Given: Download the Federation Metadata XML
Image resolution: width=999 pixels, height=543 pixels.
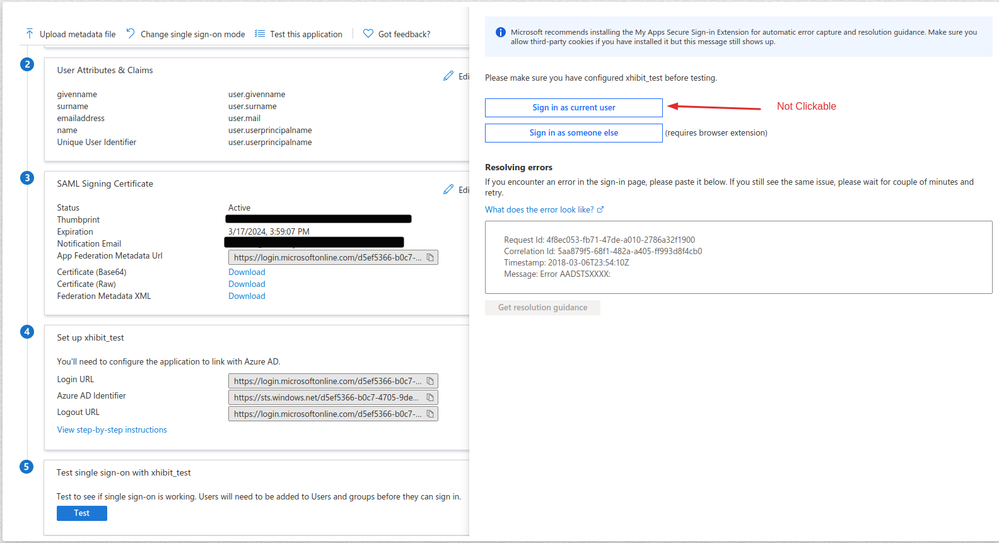Looking at the screenshot, I should click(247, 296).
